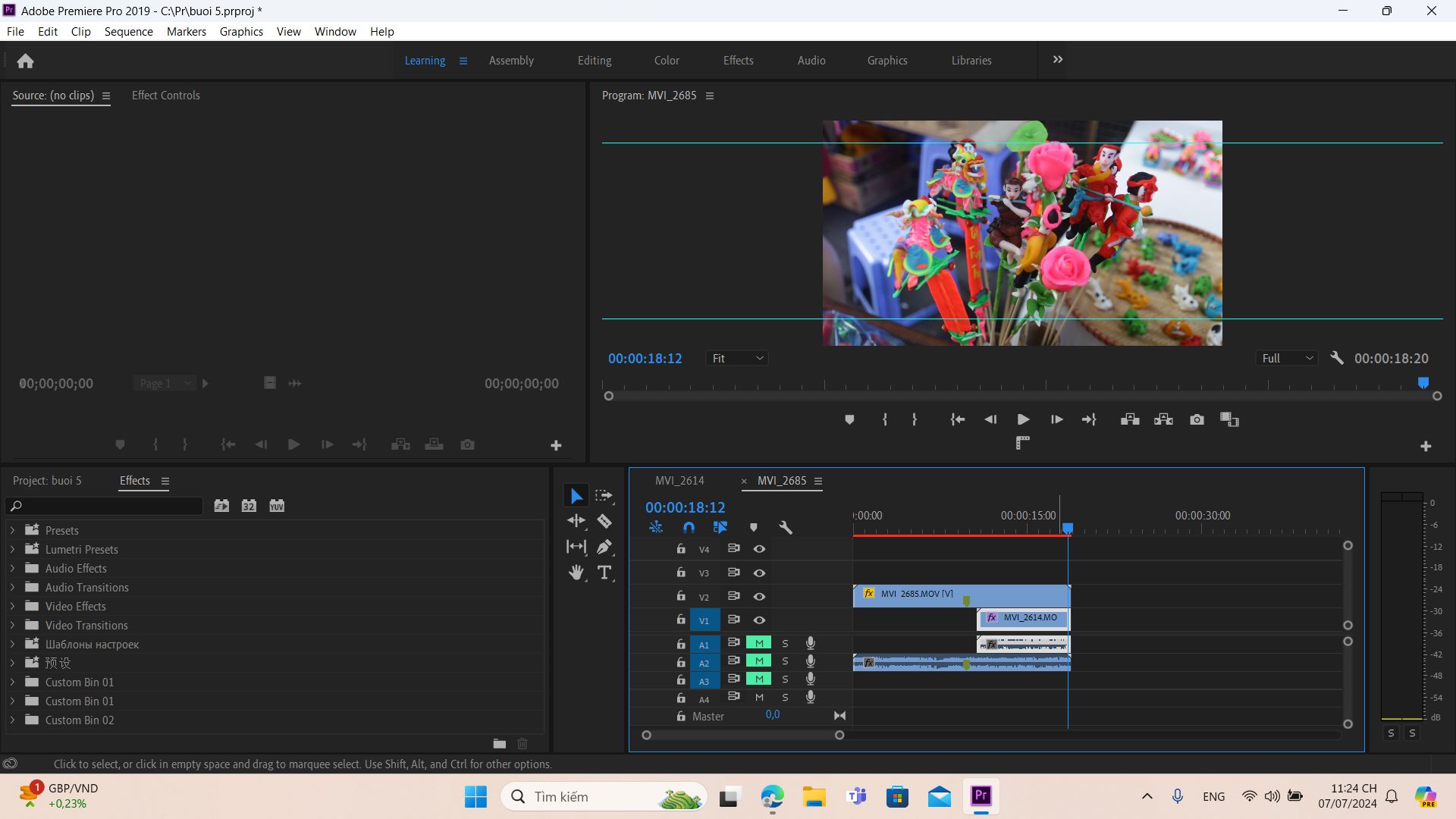Open Project: buoi 5 panel tab
This screenshot has height=819, width=1456.
[47, 481]
